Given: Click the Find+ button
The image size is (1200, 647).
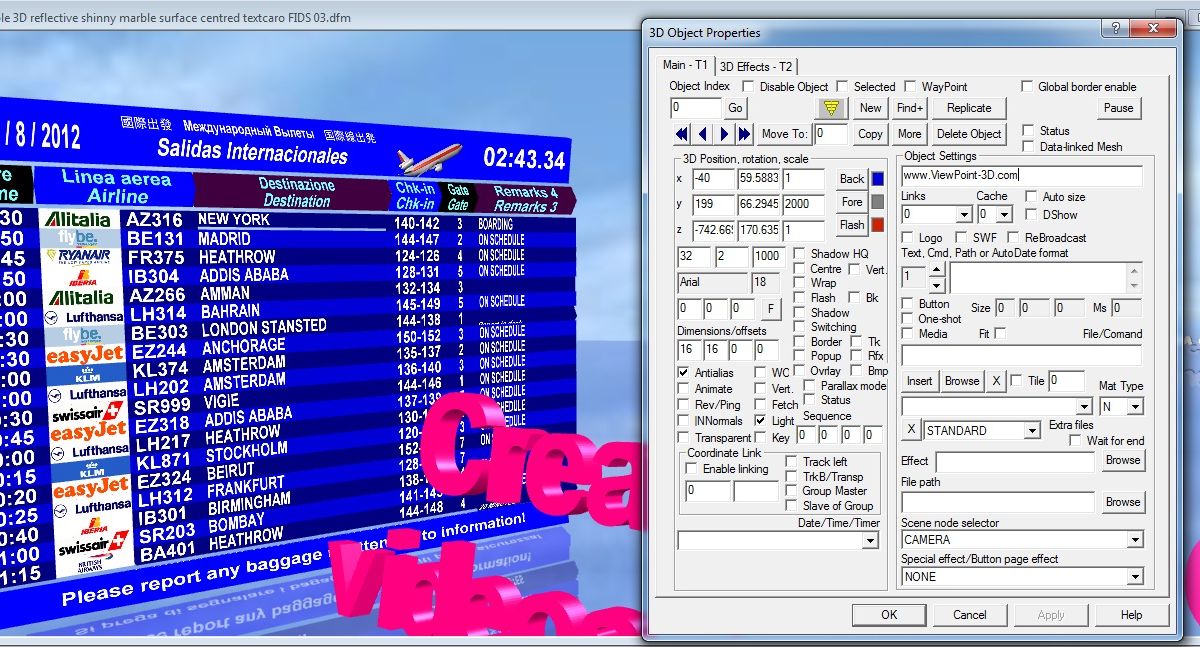Looking at the screenshot, I should (x=911, y=108).
